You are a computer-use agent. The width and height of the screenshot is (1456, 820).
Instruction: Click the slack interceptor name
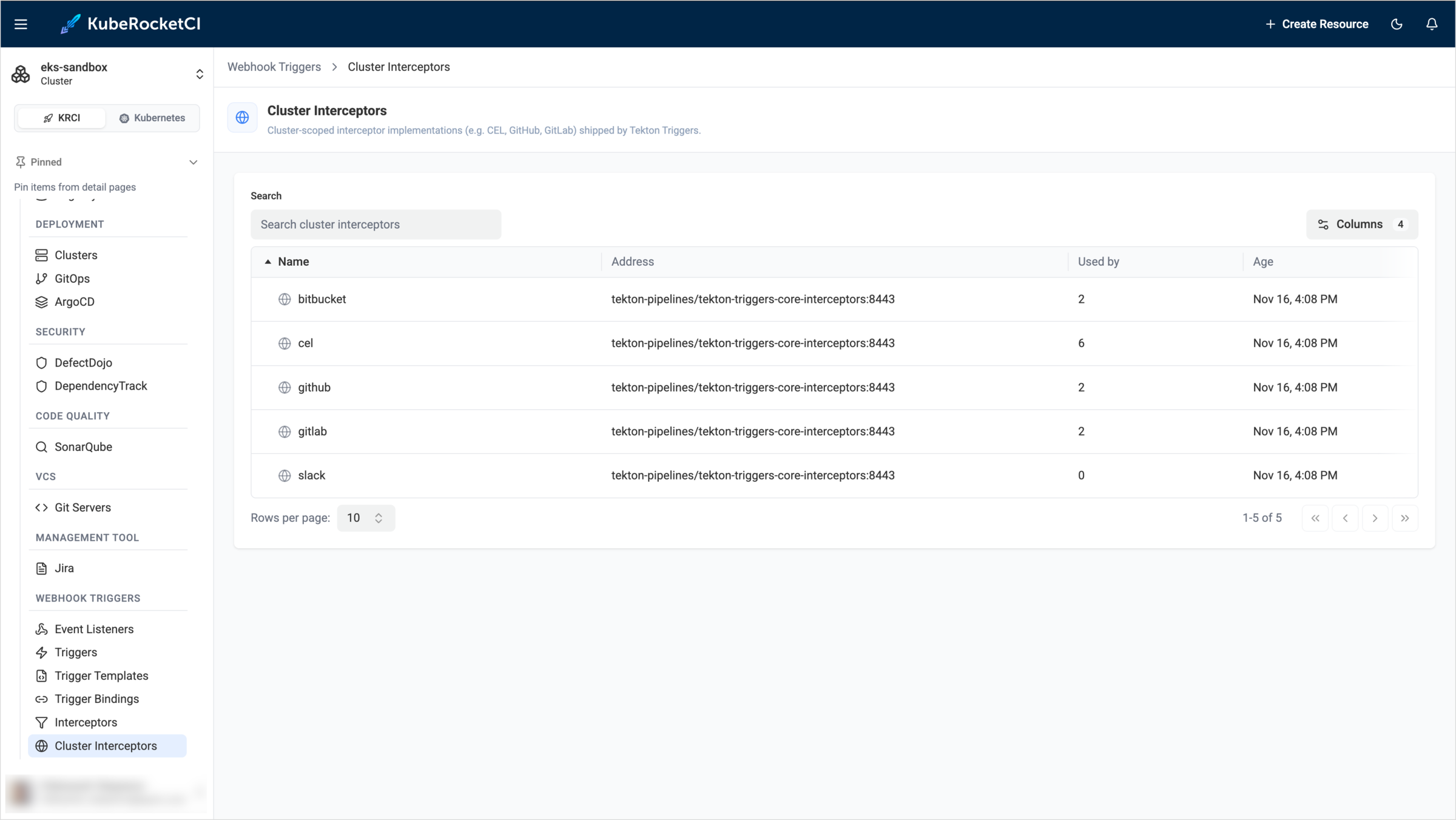click(x=312, y=475)
